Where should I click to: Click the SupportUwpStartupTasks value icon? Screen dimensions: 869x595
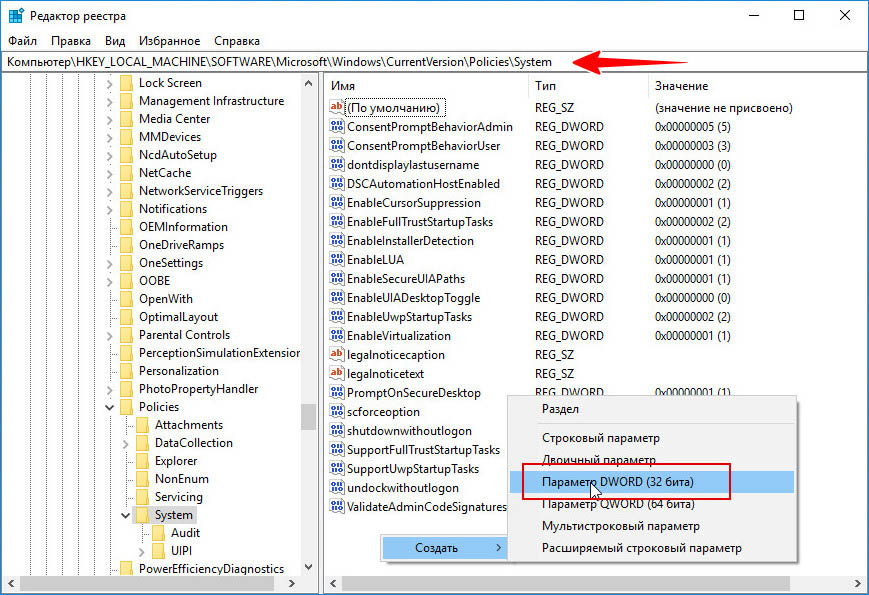336,468
